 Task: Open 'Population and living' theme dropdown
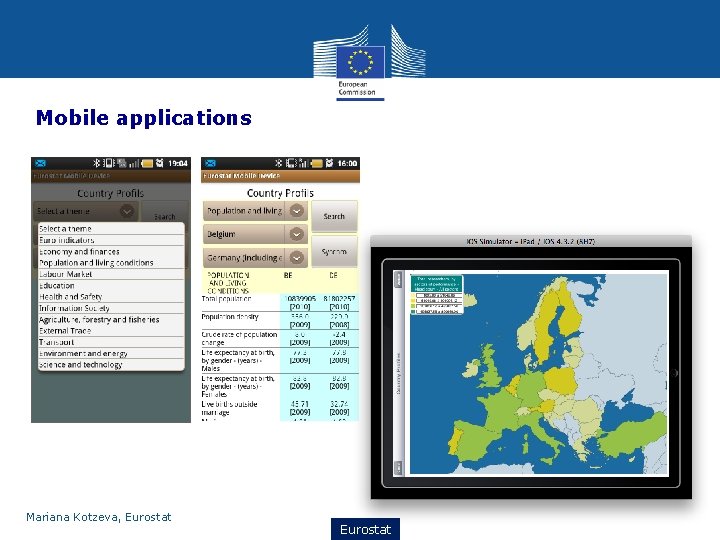[x=255, y=211]
